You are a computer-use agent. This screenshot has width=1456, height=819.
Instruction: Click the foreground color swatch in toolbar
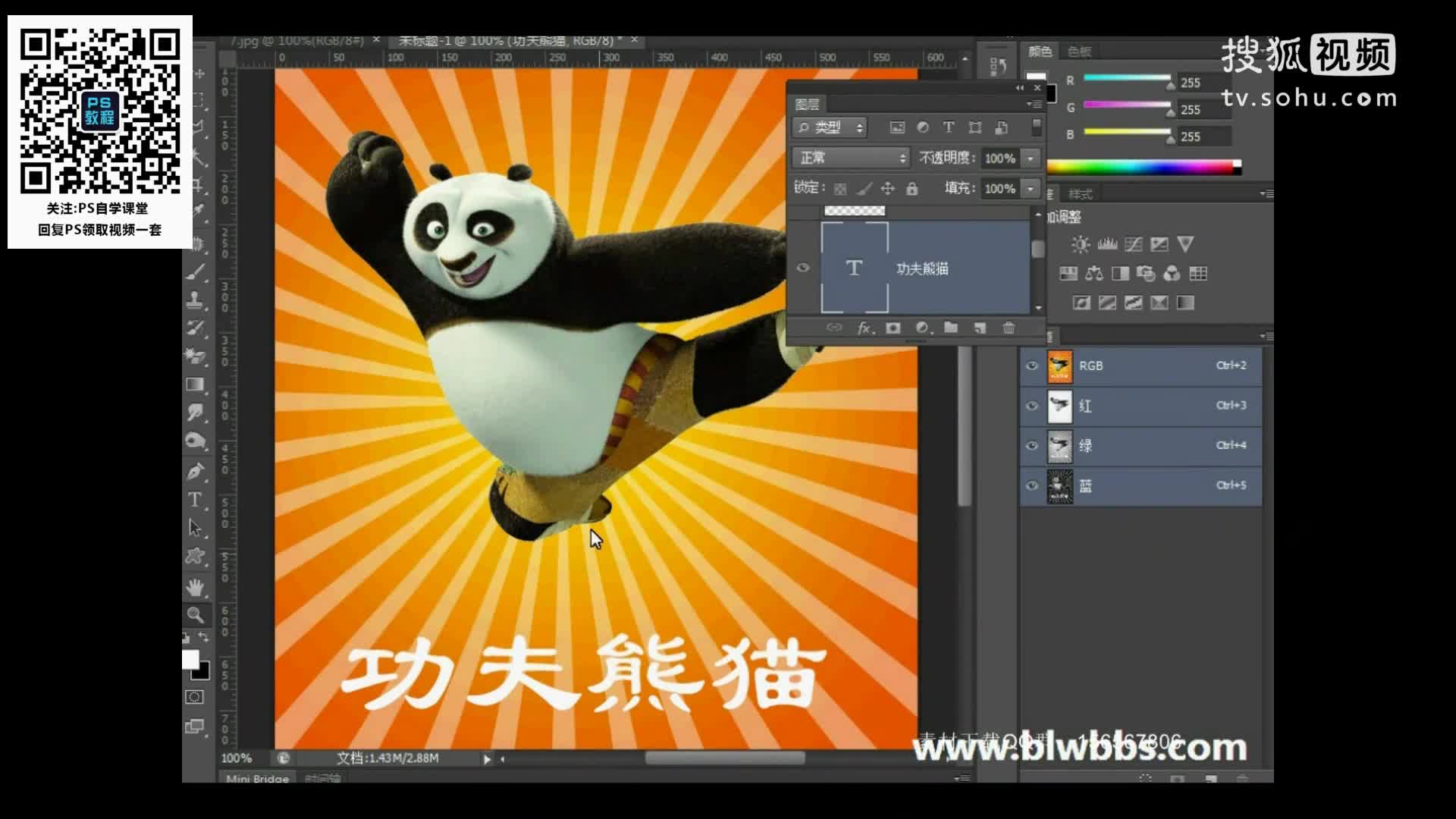(190, 660)
